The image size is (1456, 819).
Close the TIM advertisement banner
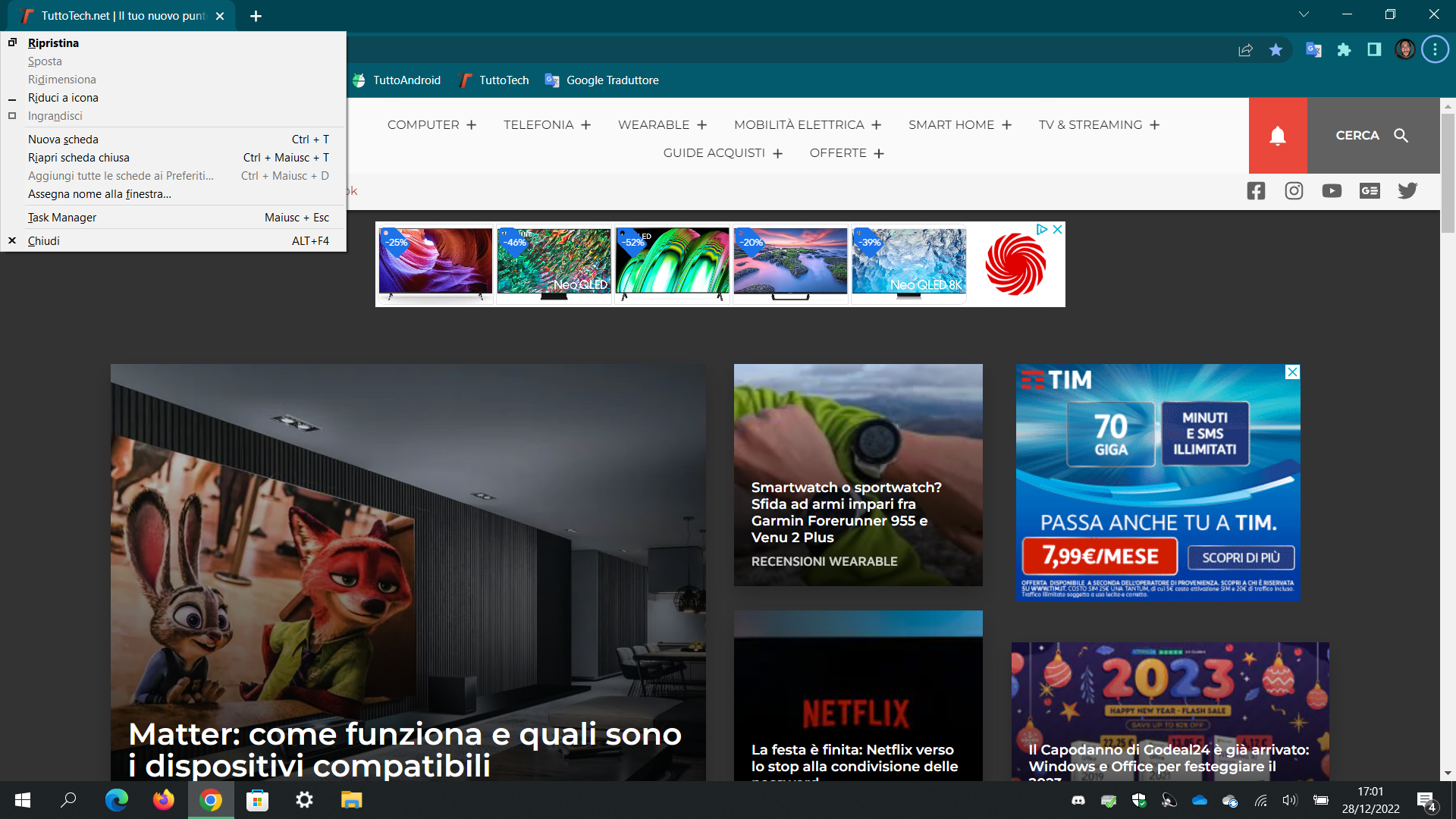1292,372
